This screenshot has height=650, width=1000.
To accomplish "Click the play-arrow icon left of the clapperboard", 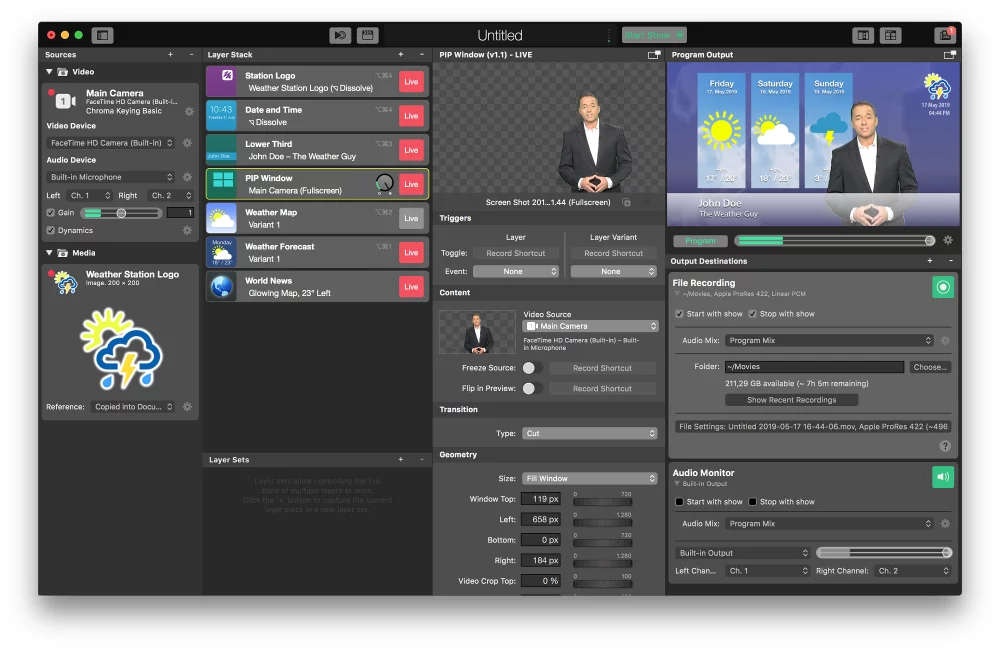I will coord(340,35).
